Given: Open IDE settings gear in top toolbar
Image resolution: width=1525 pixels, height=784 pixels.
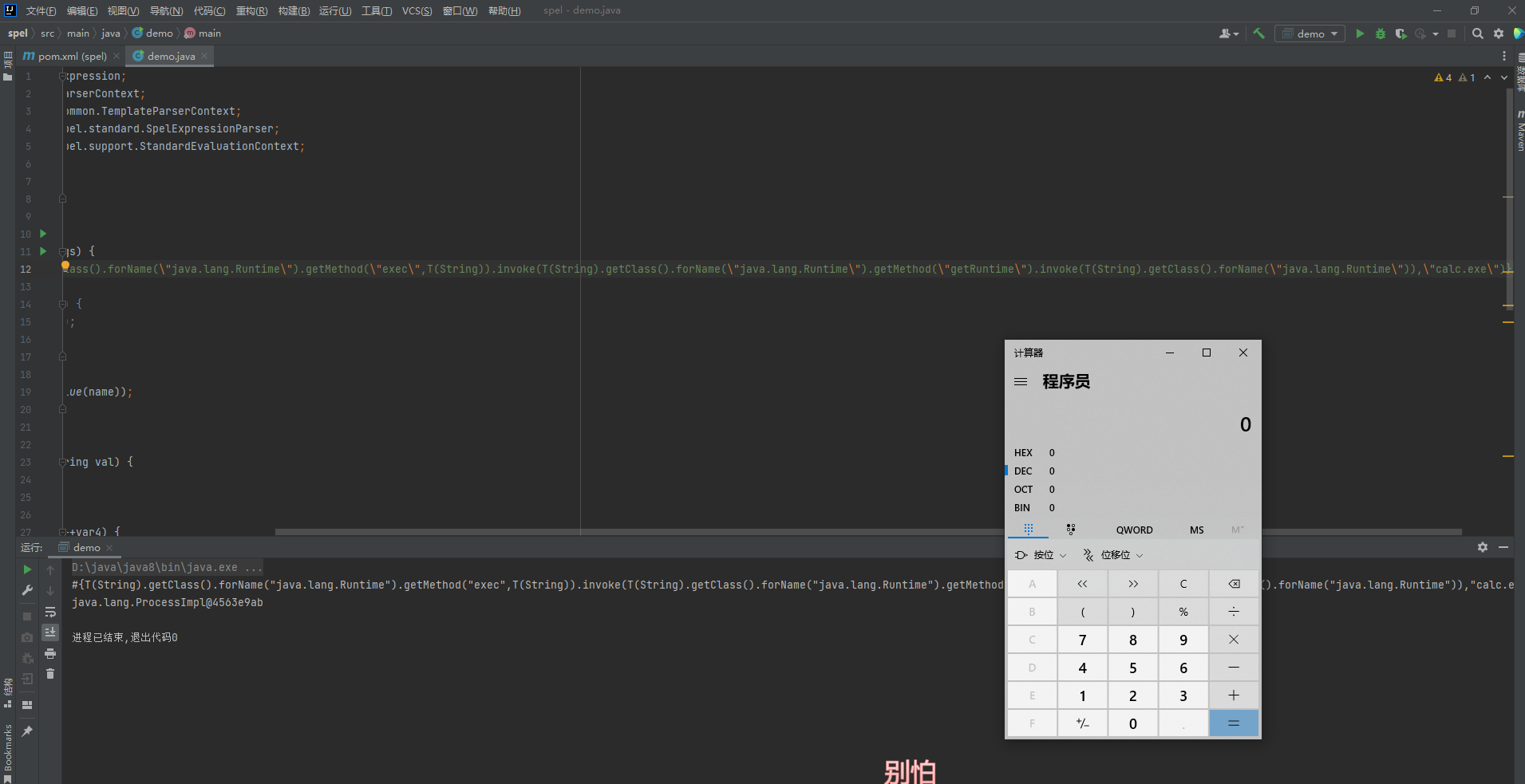Looking at the screenshot, I should pyautogui.click(x=1499, y=33).
